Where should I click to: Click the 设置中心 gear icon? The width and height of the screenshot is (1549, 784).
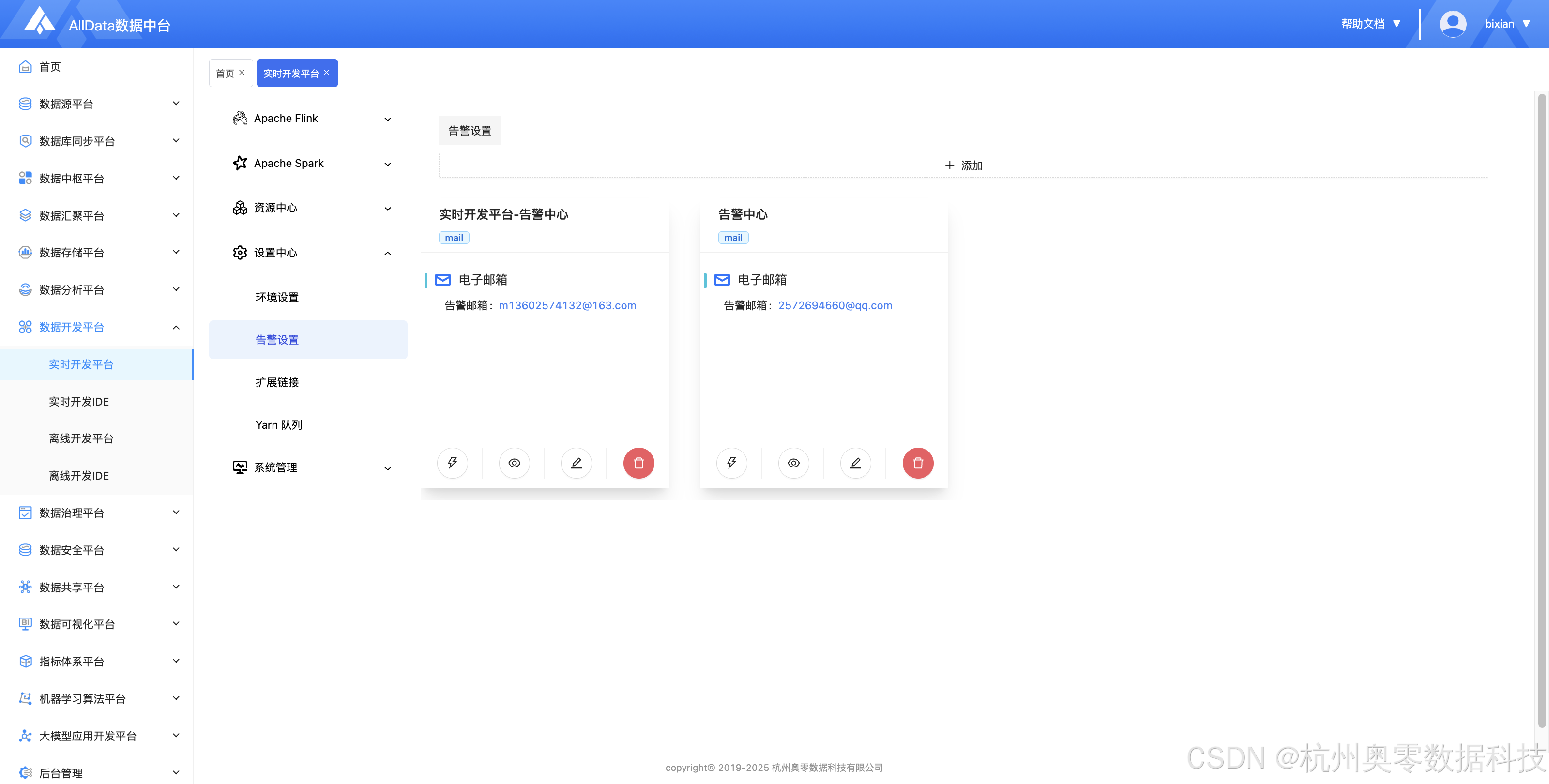(240, 253)
